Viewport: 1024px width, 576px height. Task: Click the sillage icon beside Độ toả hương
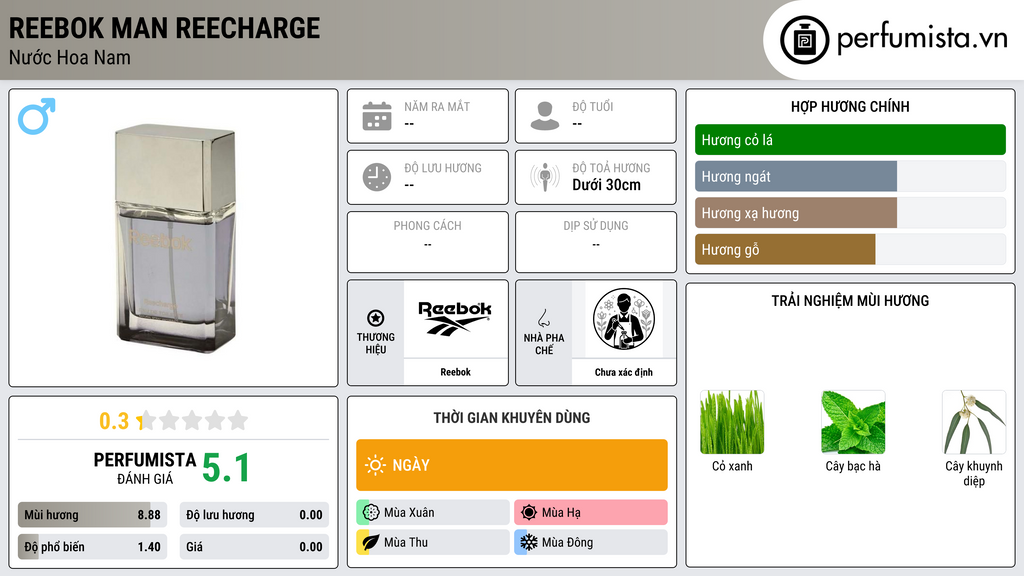(545, 177)
